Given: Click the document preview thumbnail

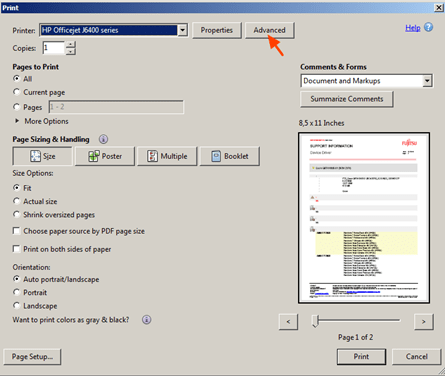Looking at the screenshot, I should 364,218.
